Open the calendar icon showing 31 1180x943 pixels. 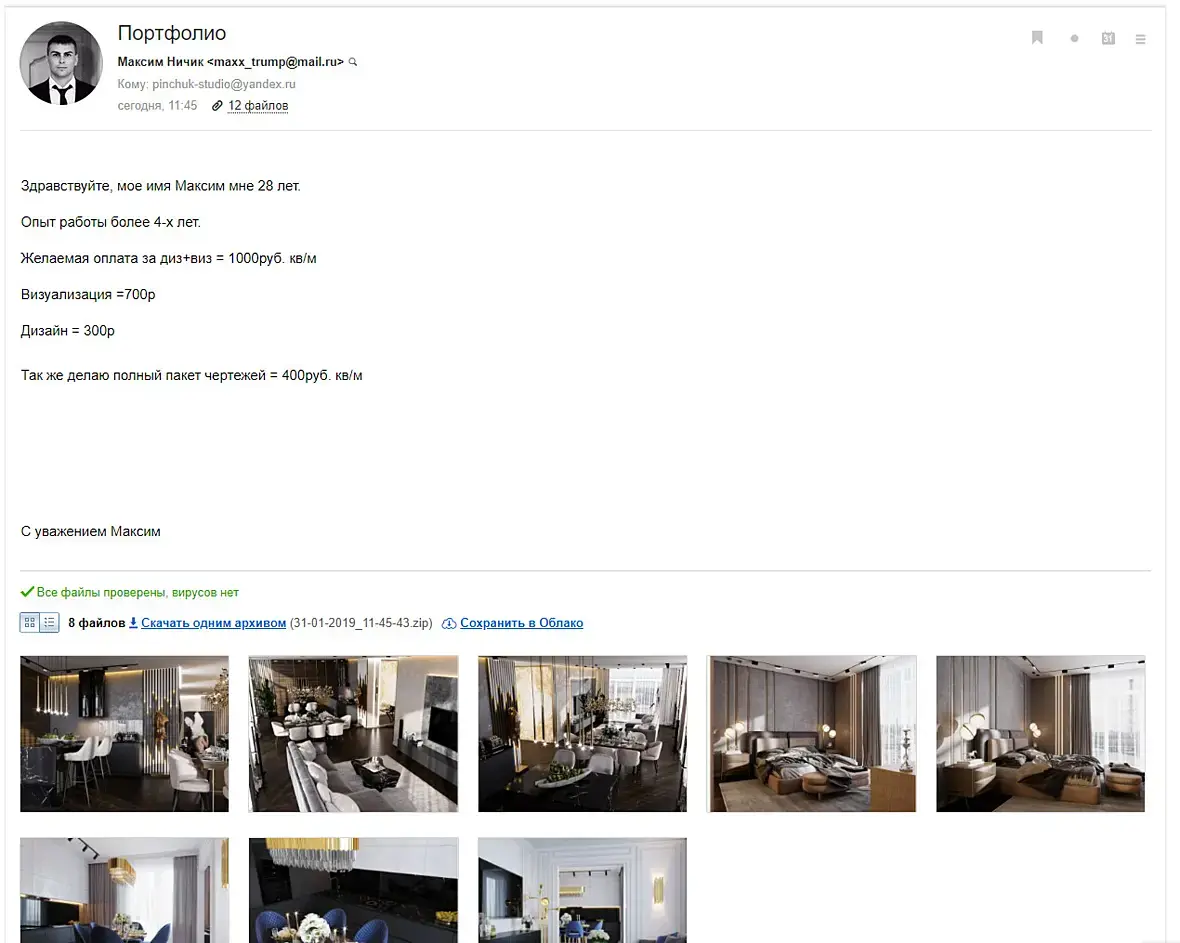(1108, 38)
